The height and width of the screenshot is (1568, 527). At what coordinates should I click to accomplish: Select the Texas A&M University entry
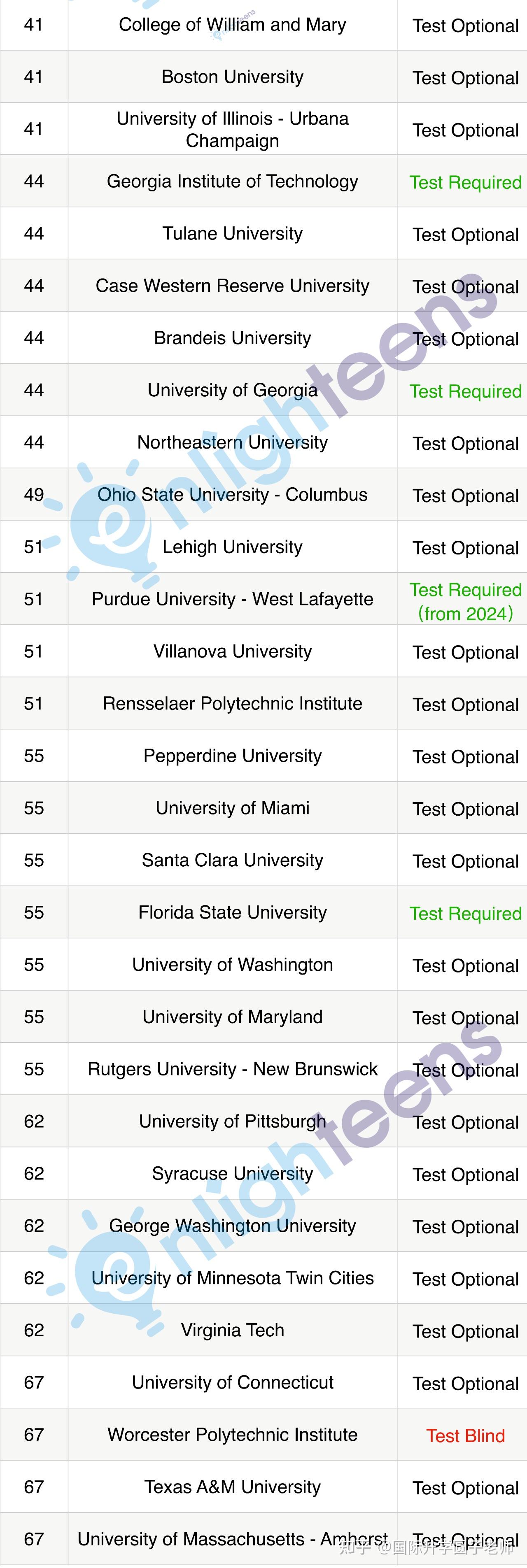pos(232,1487)
